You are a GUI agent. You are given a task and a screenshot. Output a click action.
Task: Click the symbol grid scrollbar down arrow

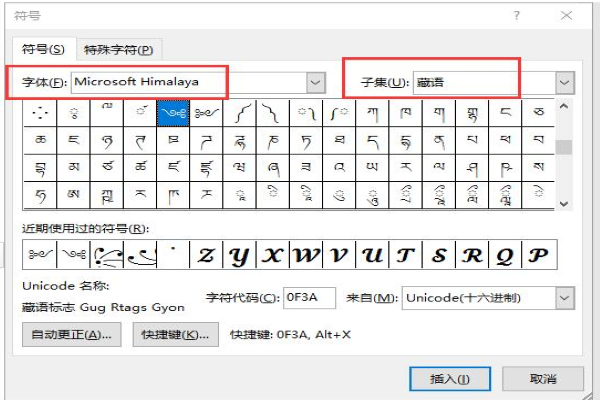pos(565,203)
